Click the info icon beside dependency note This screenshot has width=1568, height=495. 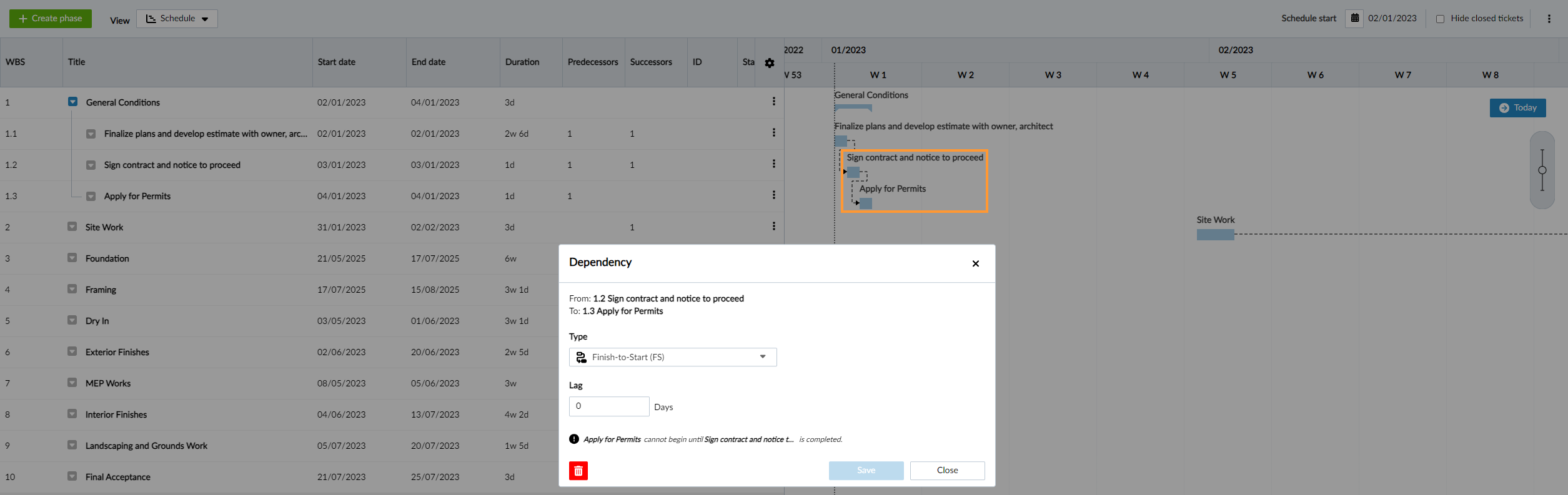pyautogui.click(x=574, y=439)
